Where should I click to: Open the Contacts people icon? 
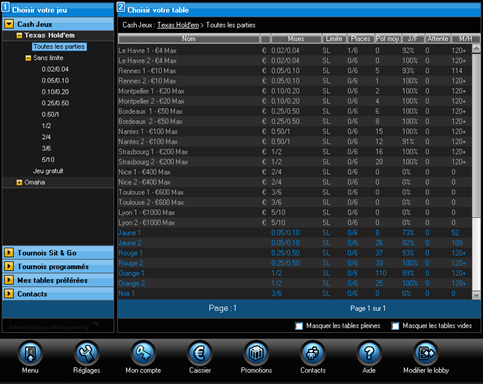click(x=313, y=353)
